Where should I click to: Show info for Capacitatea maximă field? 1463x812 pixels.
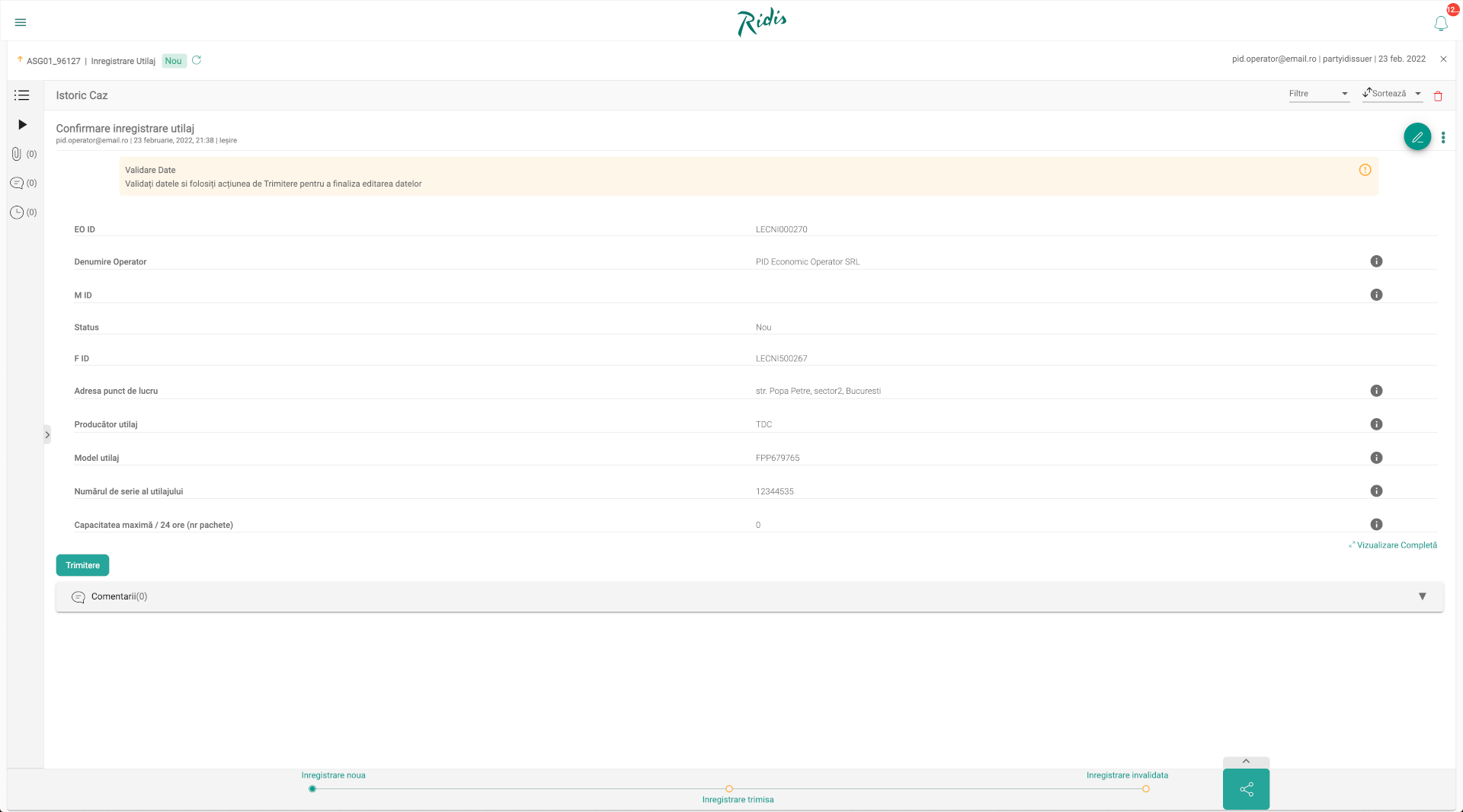(1376, 525)
